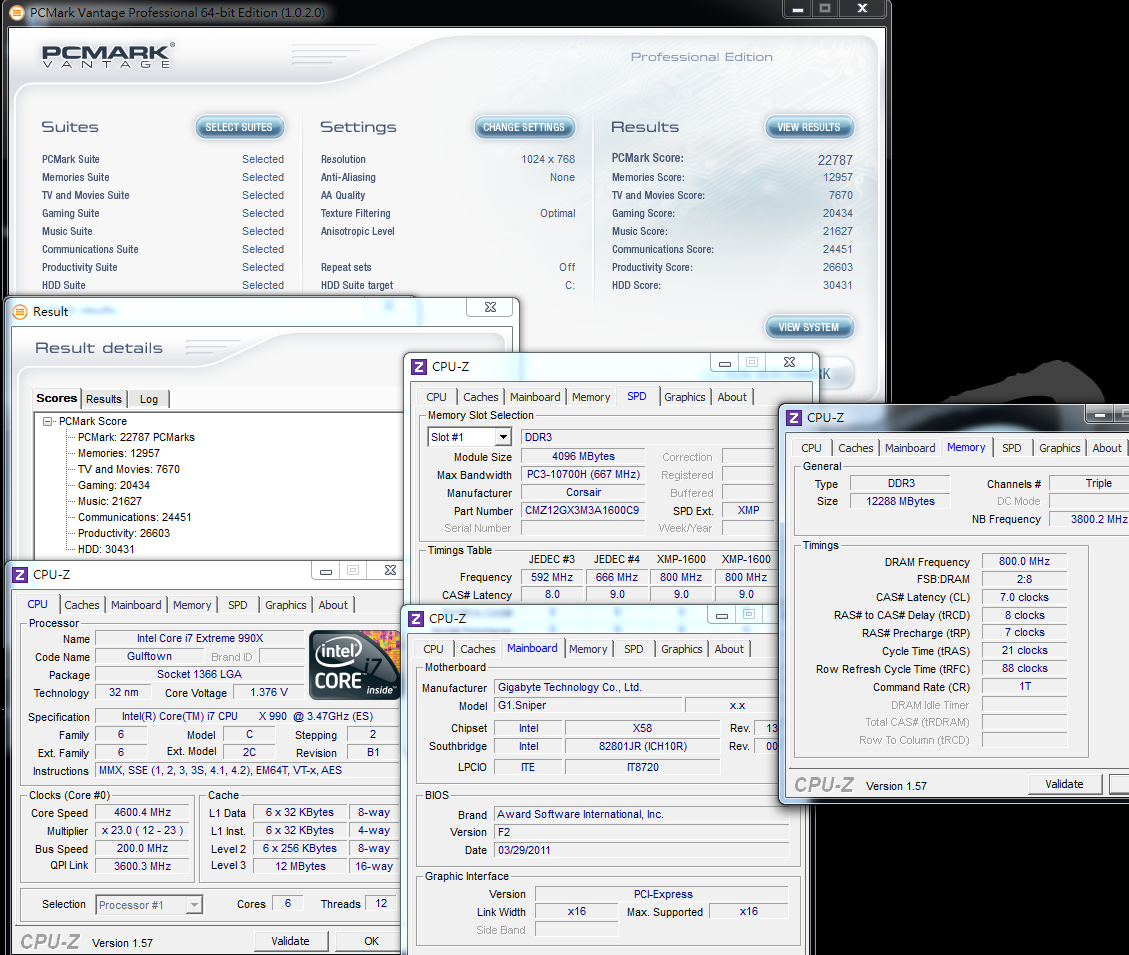Click OK in the CPU-Z Processor window

pos(371,941)
